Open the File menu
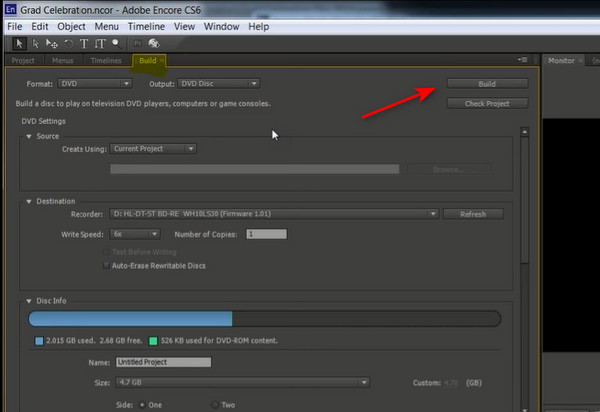The width and height of the screenshot is (600, 412). [x=15, y=26]
